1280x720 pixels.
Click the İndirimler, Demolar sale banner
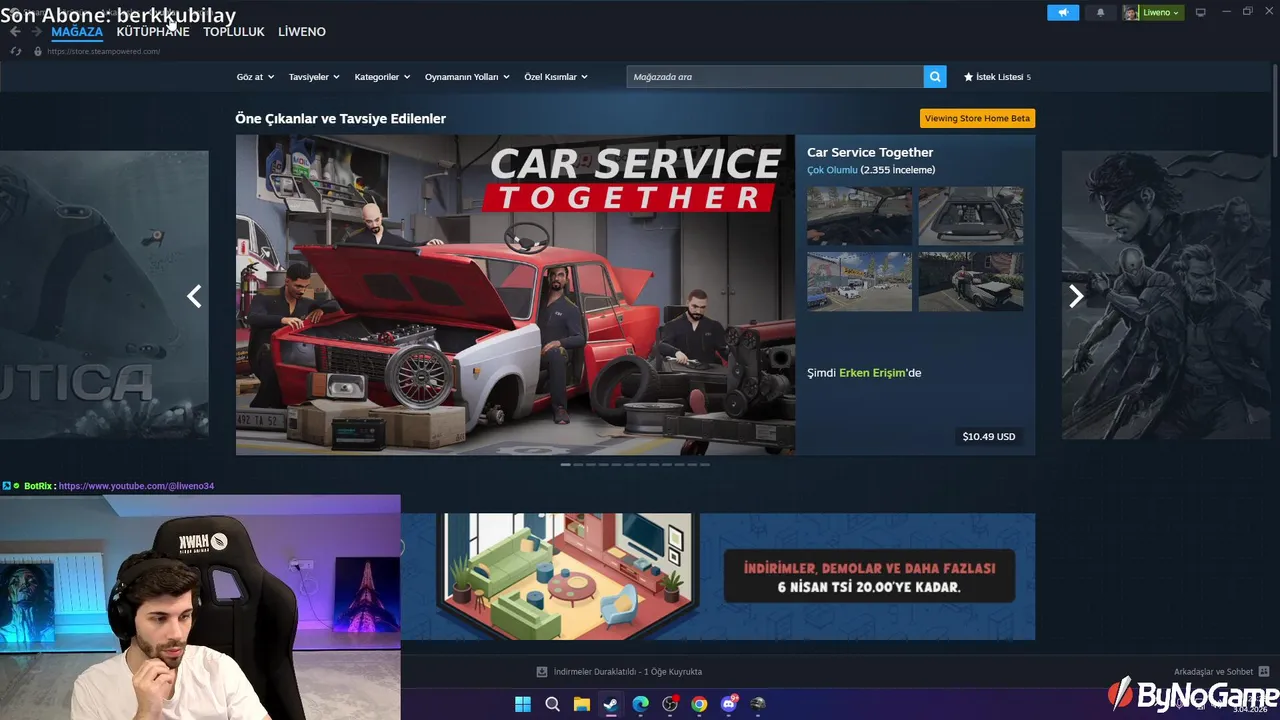[718, 577]
